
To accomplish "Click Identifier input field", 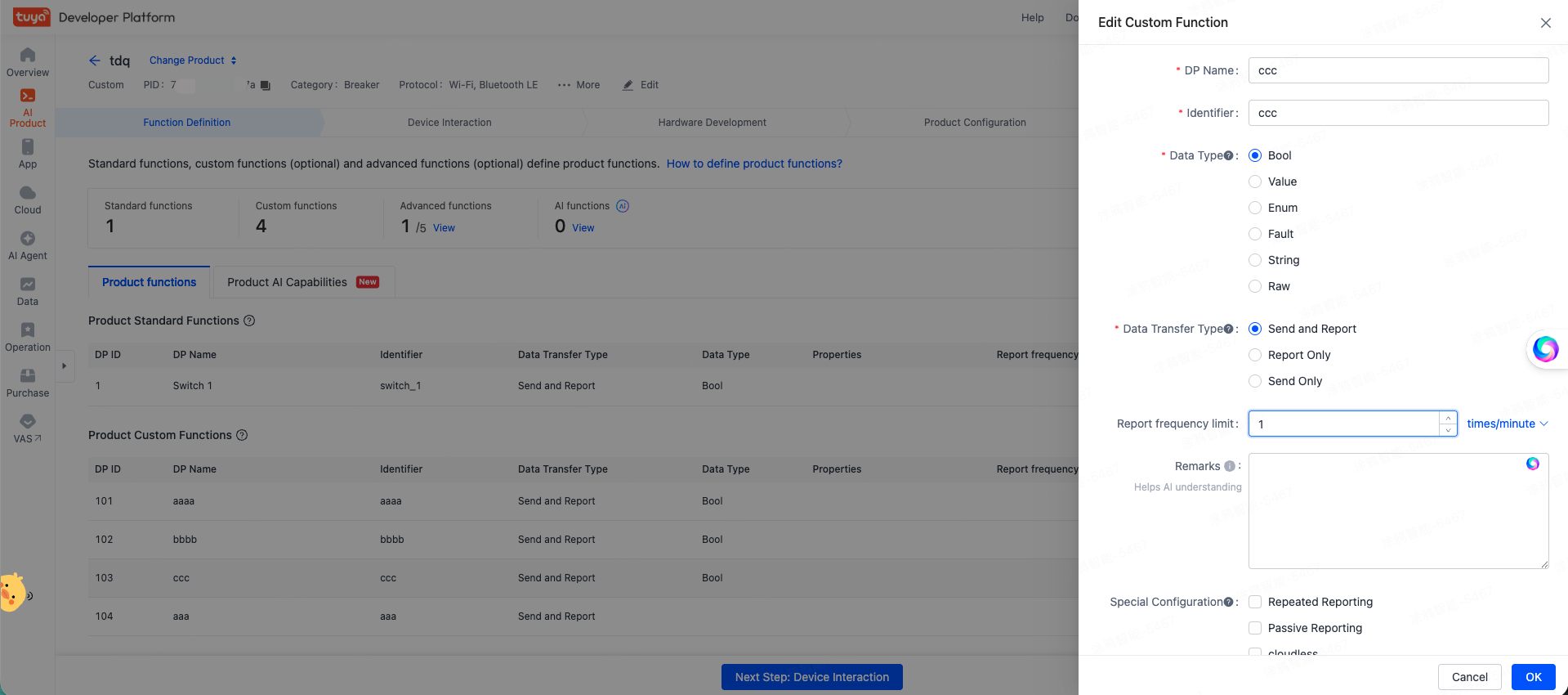I will pos(1399,113).
